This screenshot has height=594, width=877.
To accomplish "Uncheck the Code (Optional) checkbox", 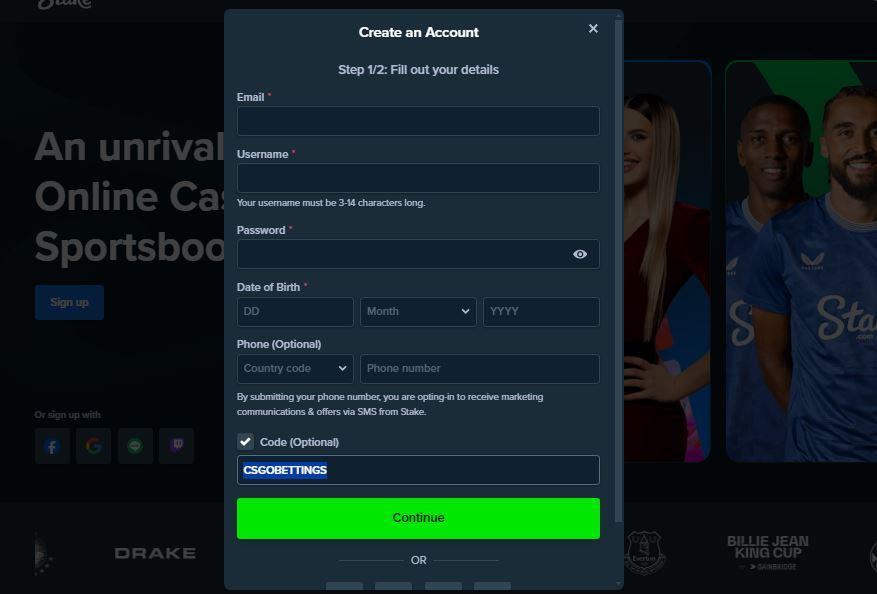I will point(245,442).
